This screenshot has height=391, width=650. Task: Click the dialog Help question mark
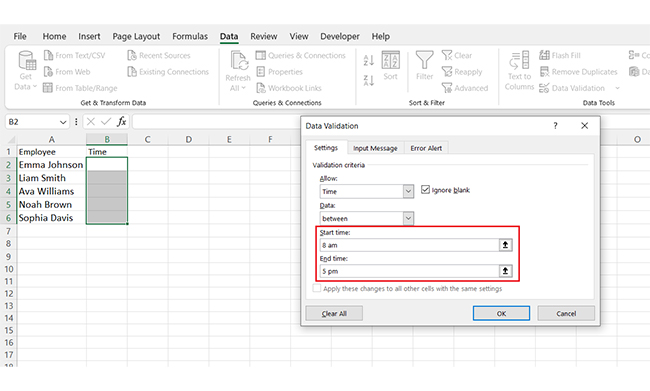pos(555,126)
